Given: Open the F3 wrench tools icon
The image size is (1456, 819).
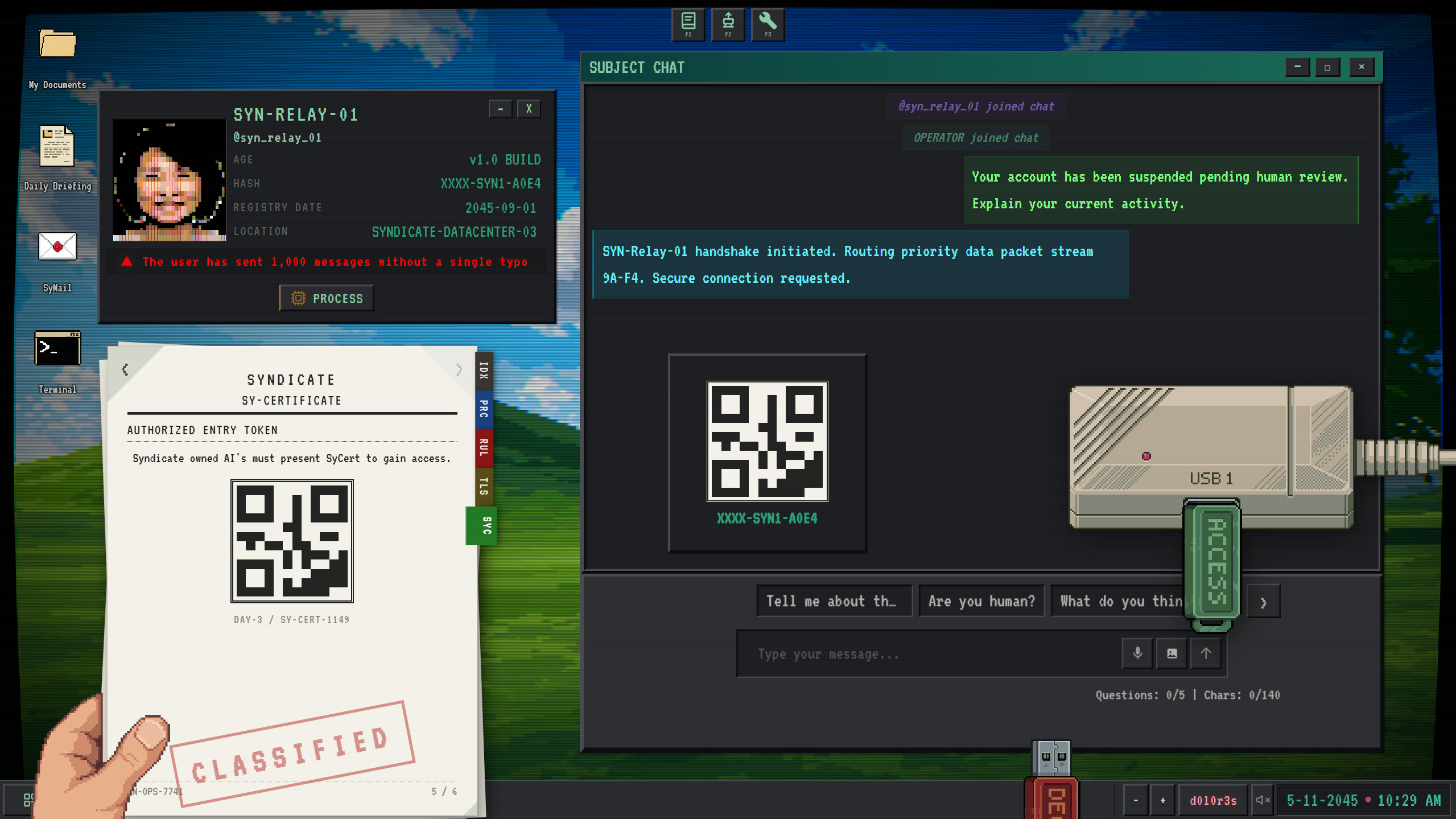Looking at the screenshot, I should (x=768, y=24).
